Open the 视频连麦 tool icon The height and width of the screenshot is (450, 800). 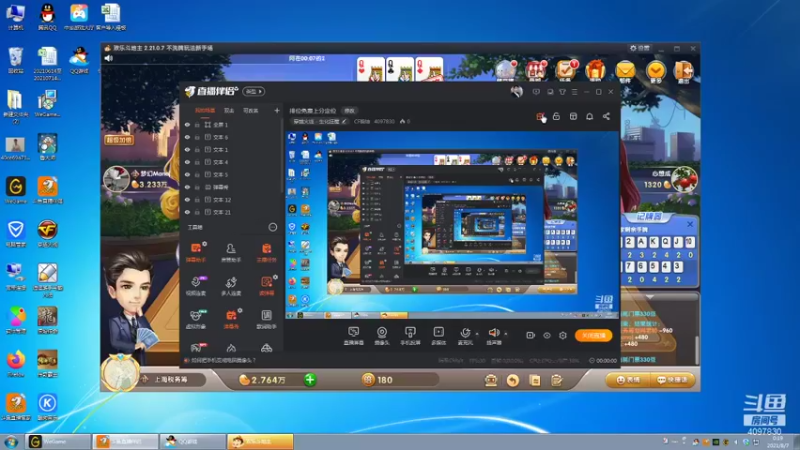[196, 286]
